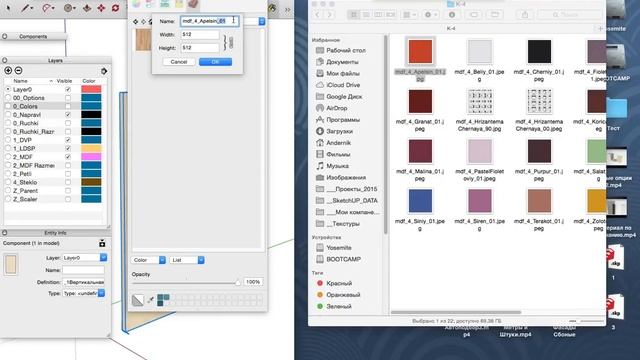Toggle visibility of 2_MDF layer
The image size is (640, 360).
68,157
